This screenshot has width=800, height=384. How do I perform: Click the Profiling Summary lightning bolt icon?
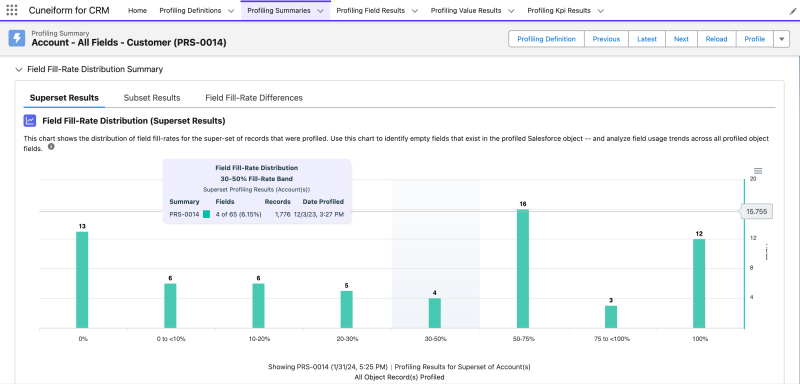coord(17,38)
